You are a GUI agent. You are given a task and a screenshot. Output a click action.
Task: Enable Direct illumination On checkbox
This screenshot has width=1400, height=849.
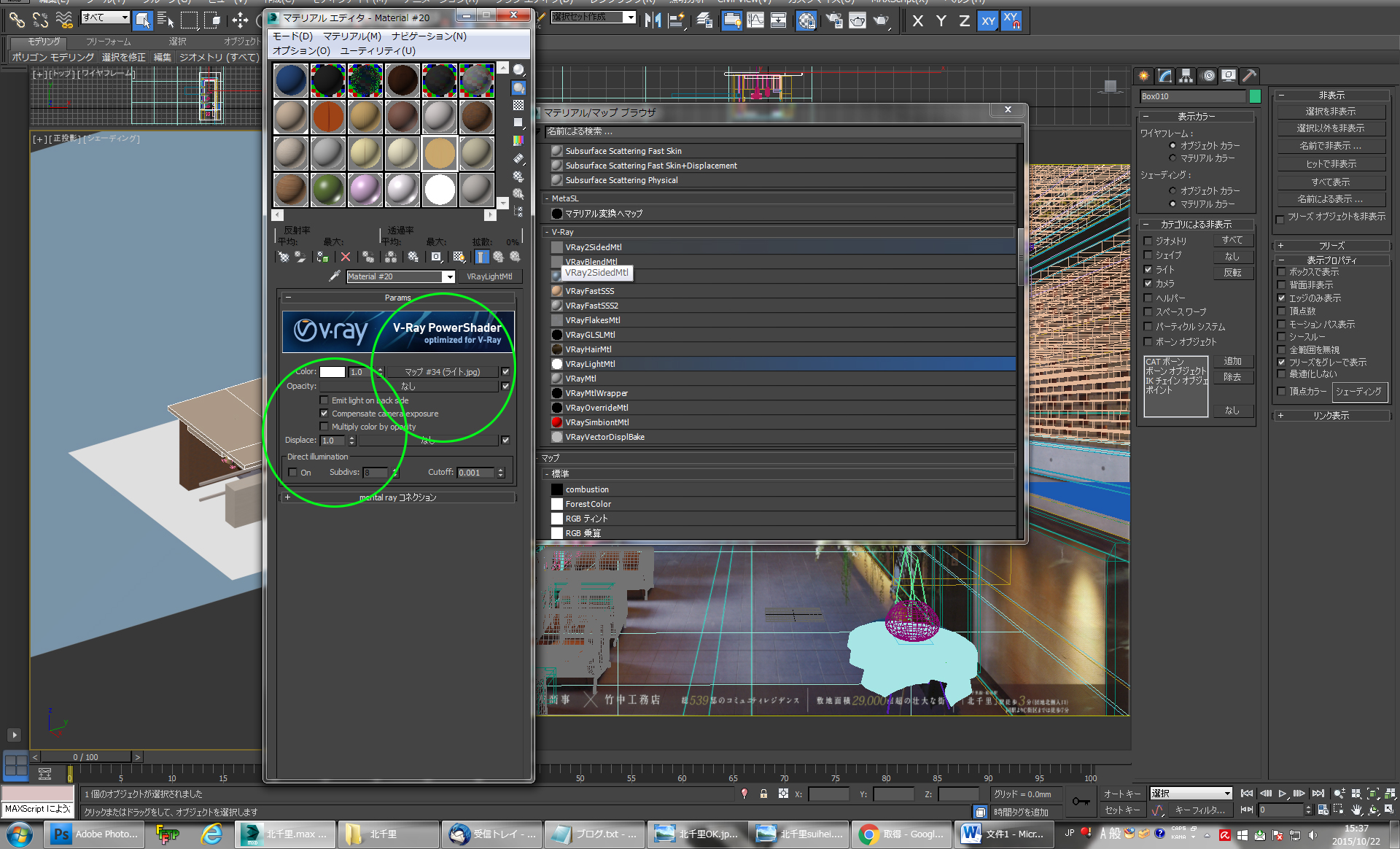[293, 473]
